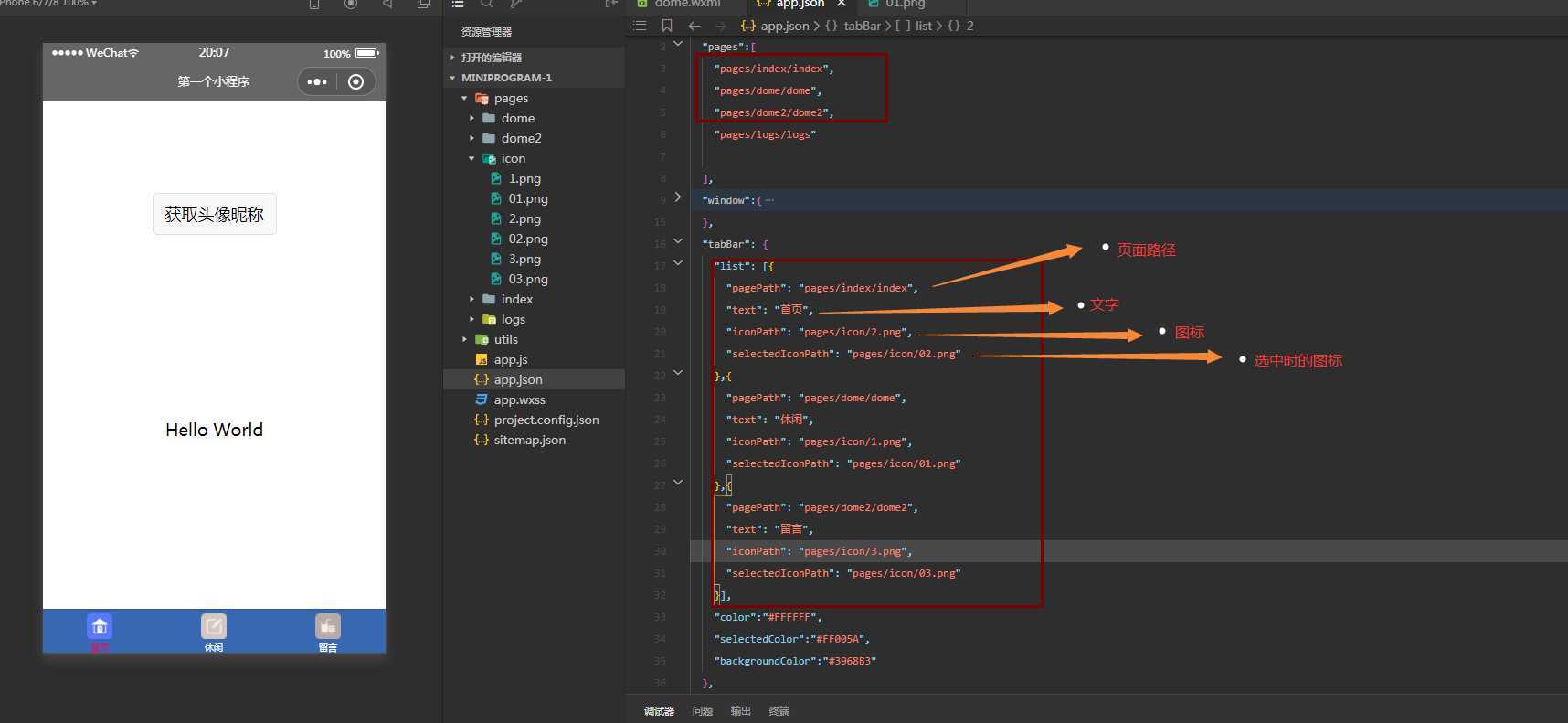
Task: Click the source control branch icon
Action: (x=516, y=4)
